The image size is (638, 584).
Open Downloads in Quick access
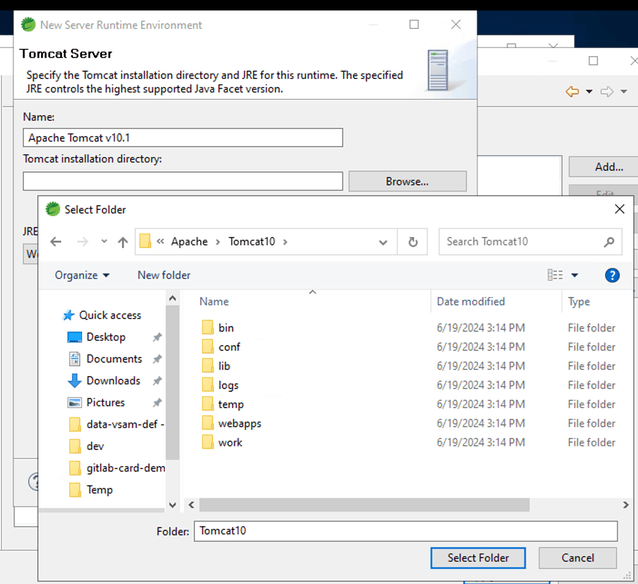click(x=113, y=381)
